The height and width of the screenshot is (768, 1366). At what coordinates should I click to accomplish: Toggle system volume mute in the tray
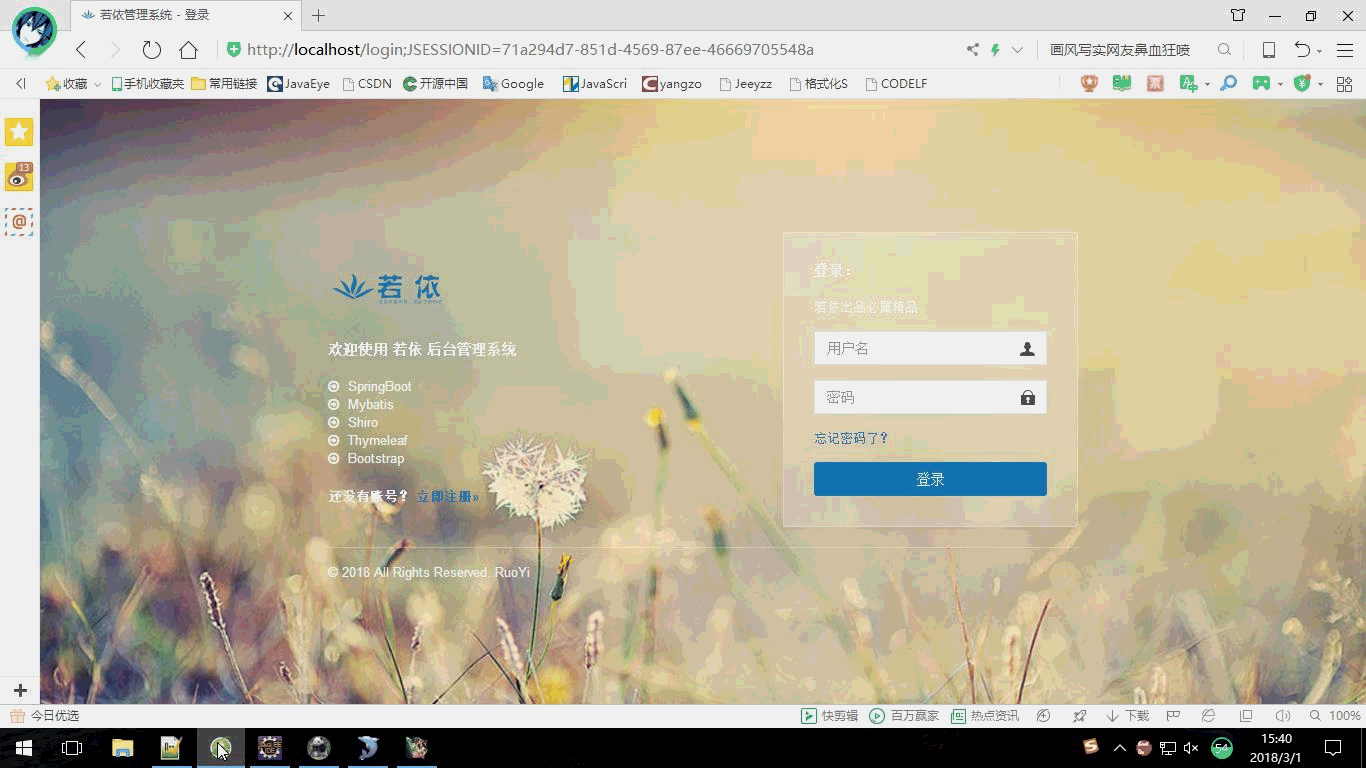(x=1191, y=748)
